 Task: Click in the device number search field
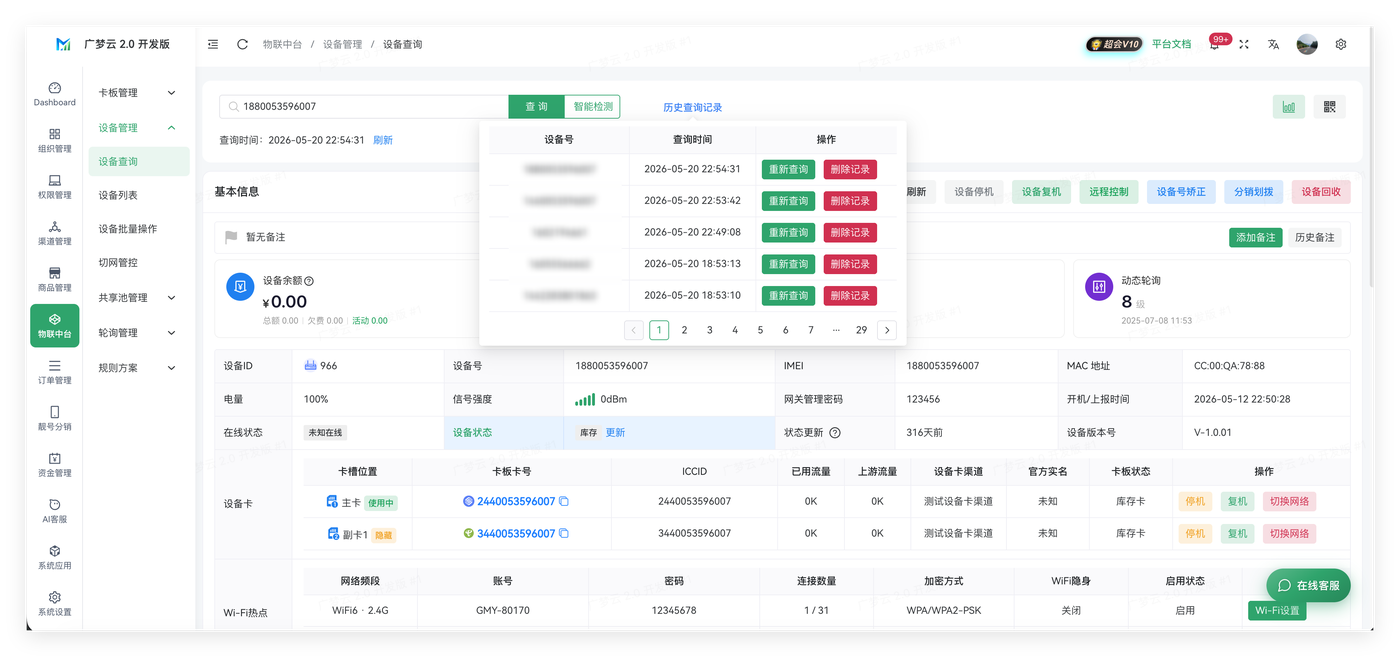click(x=364, y=107)
